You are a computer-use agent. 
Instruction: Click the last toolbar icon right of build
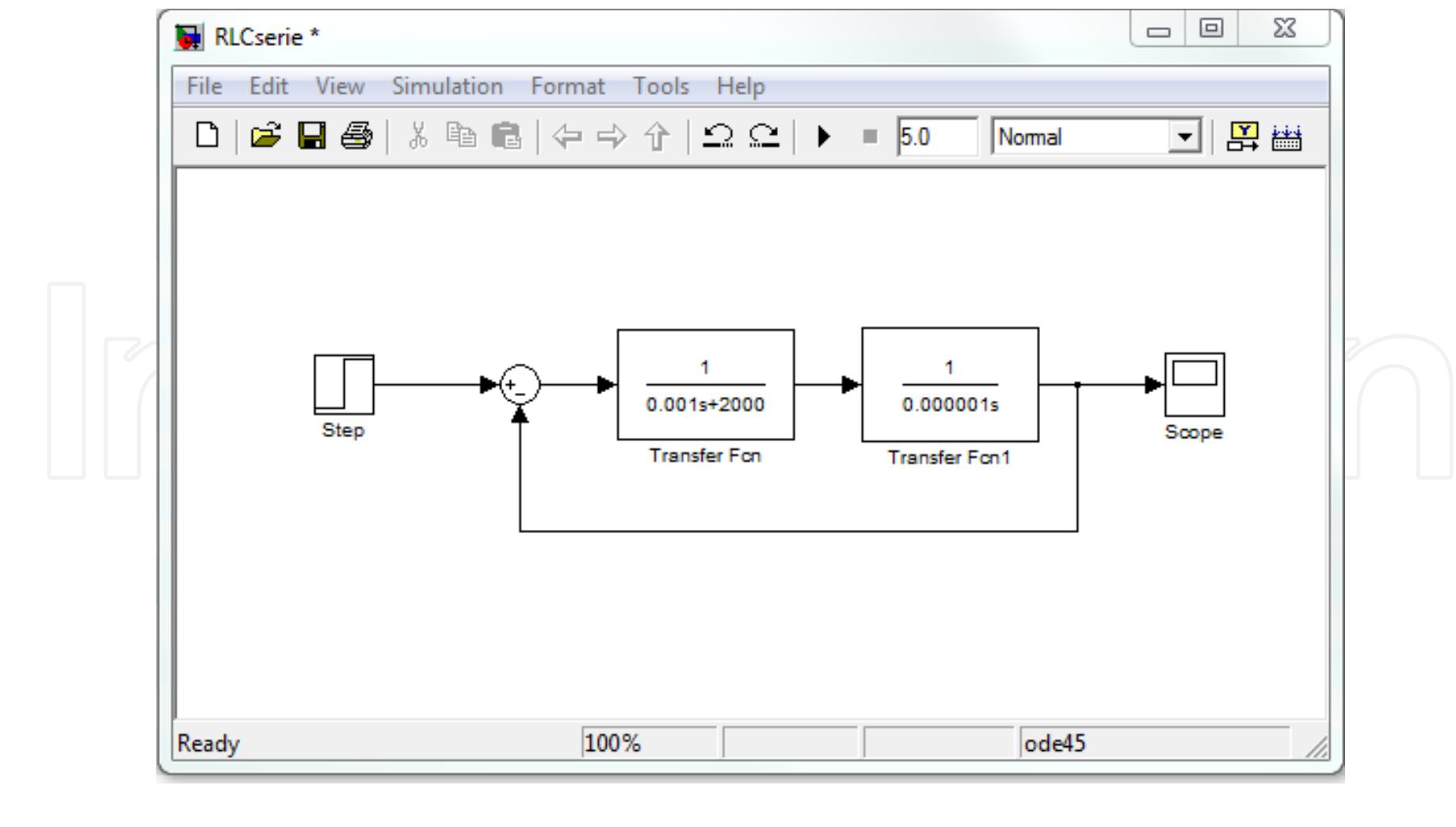pyautogui.click(x=1286, y=137)
